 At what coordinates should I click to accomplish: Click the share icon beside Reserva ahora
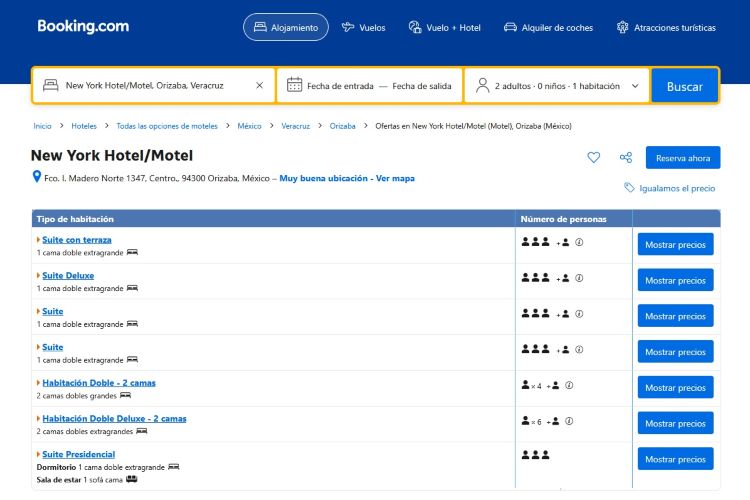pos(626,158)
